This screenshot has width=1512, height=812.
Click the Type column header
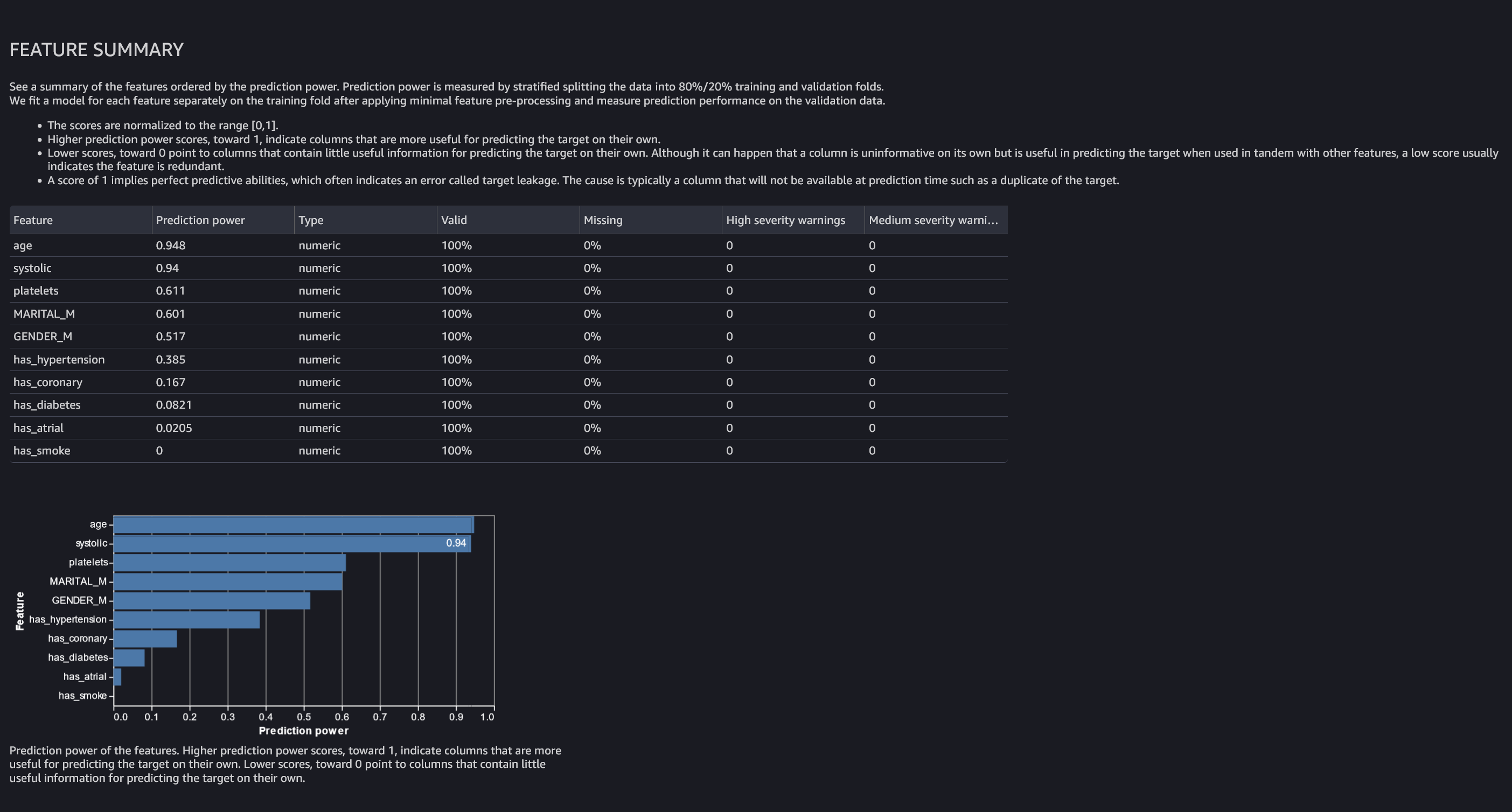pyautogui.click(x=310, y=220)
